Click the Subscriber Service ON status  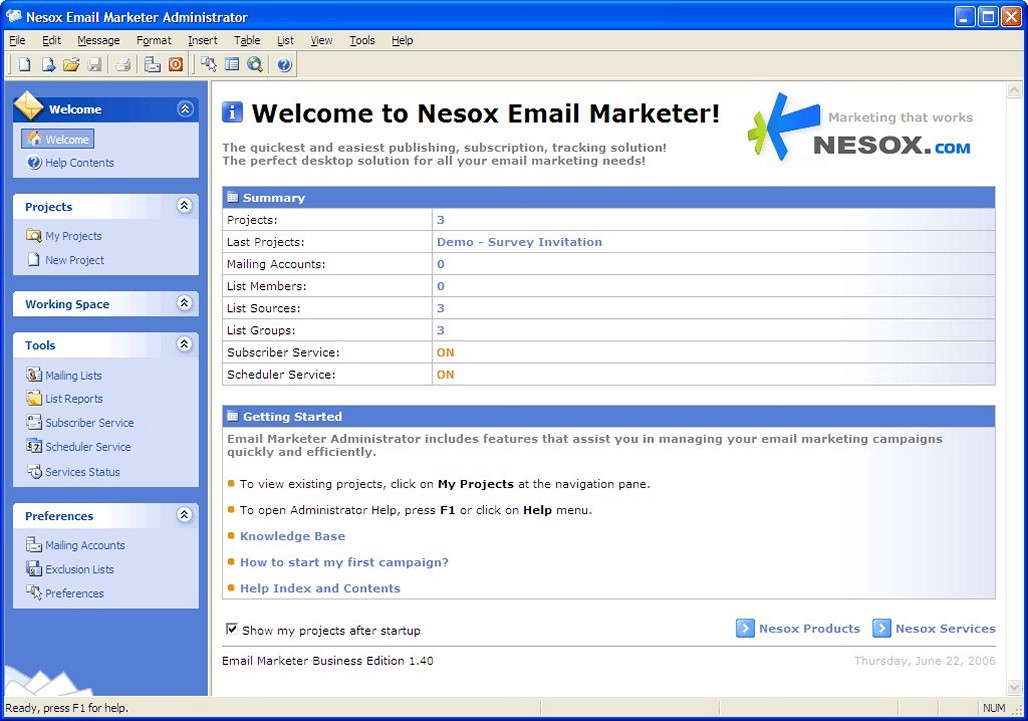(445, 352)
